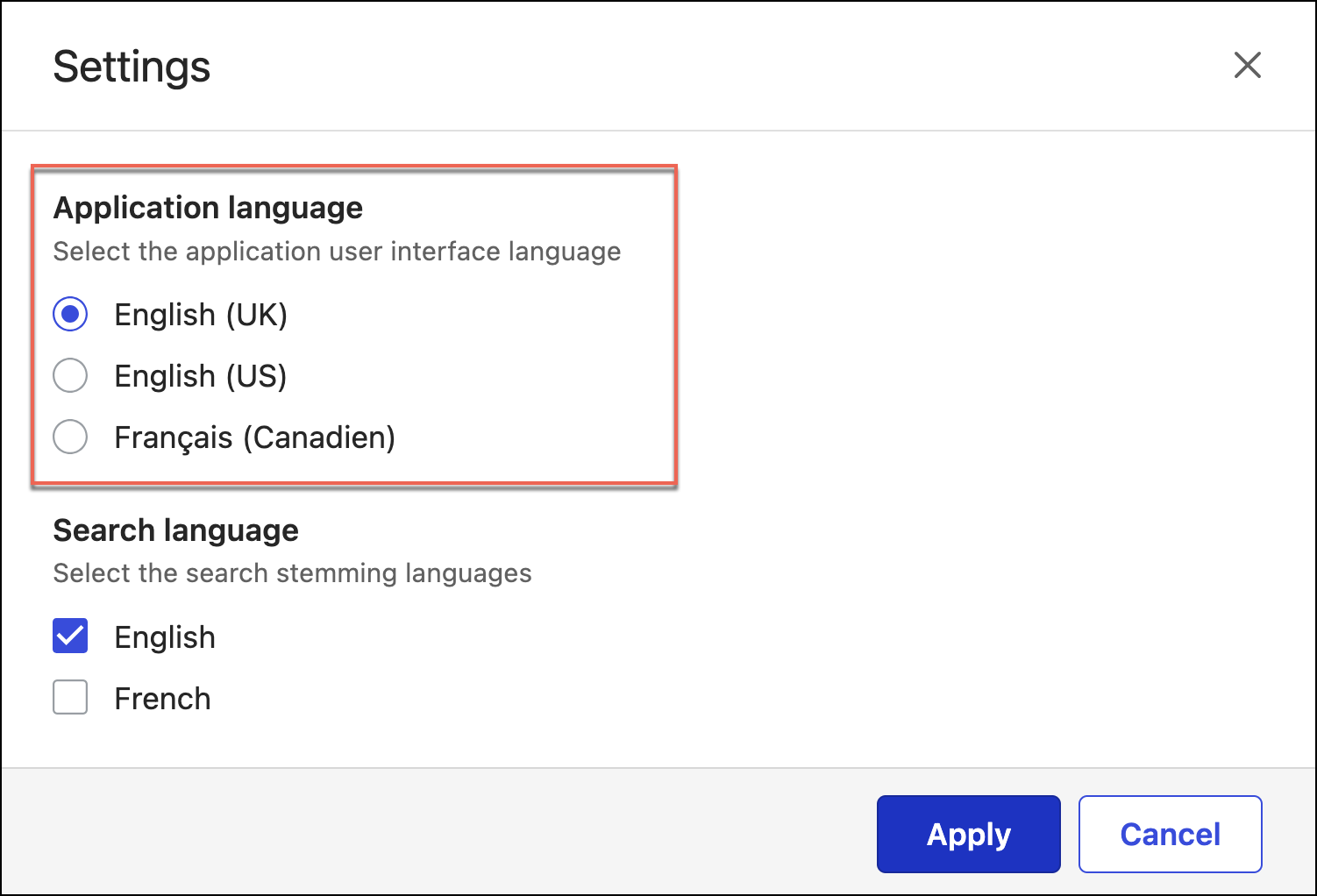Viewport: 1317px width, 896px height.
Task: Enable the French search language checkbox
Action: (x=70, y=698)
